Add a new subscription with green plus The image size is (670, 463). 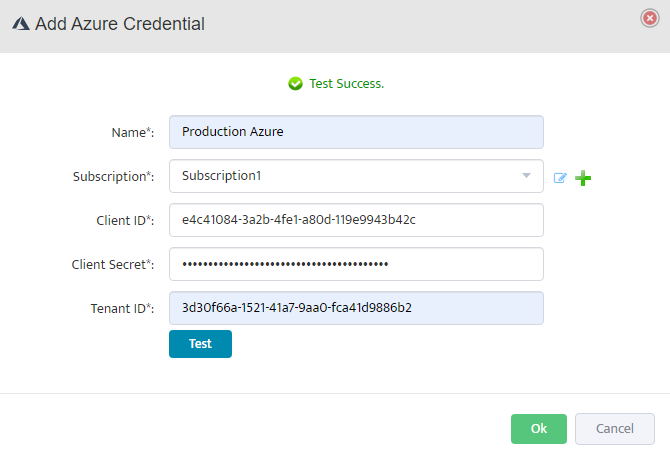tap(583, 178)
